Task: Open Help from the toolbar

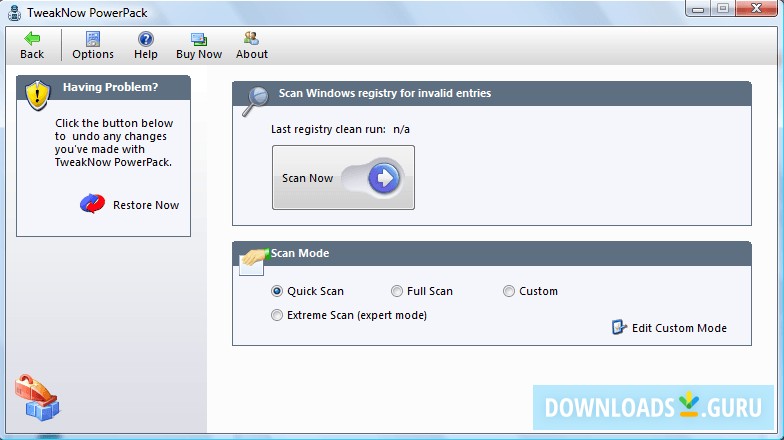Action: point(146,45)
